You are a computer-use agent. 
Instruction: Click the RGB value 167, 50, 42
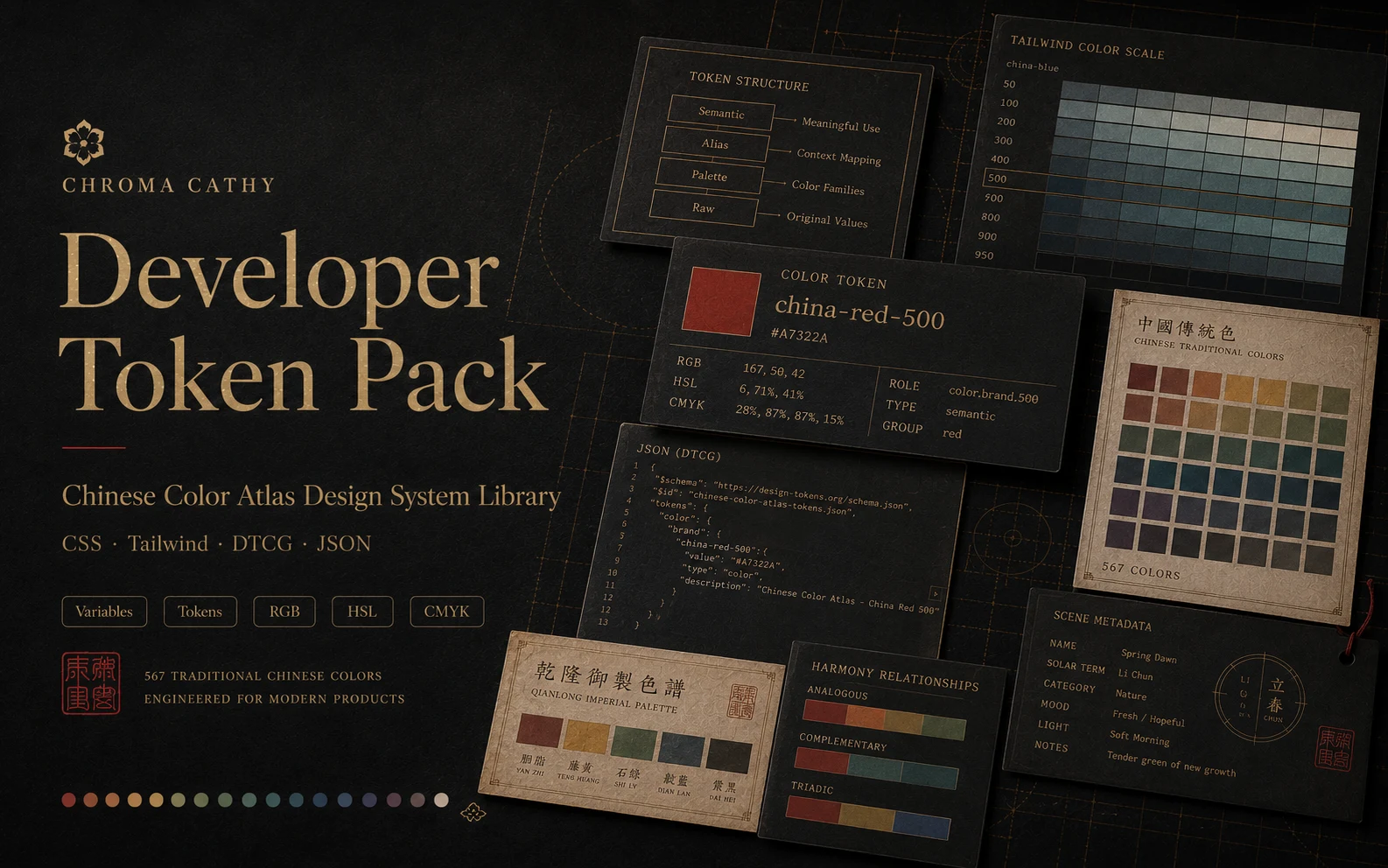pos(774,371)
